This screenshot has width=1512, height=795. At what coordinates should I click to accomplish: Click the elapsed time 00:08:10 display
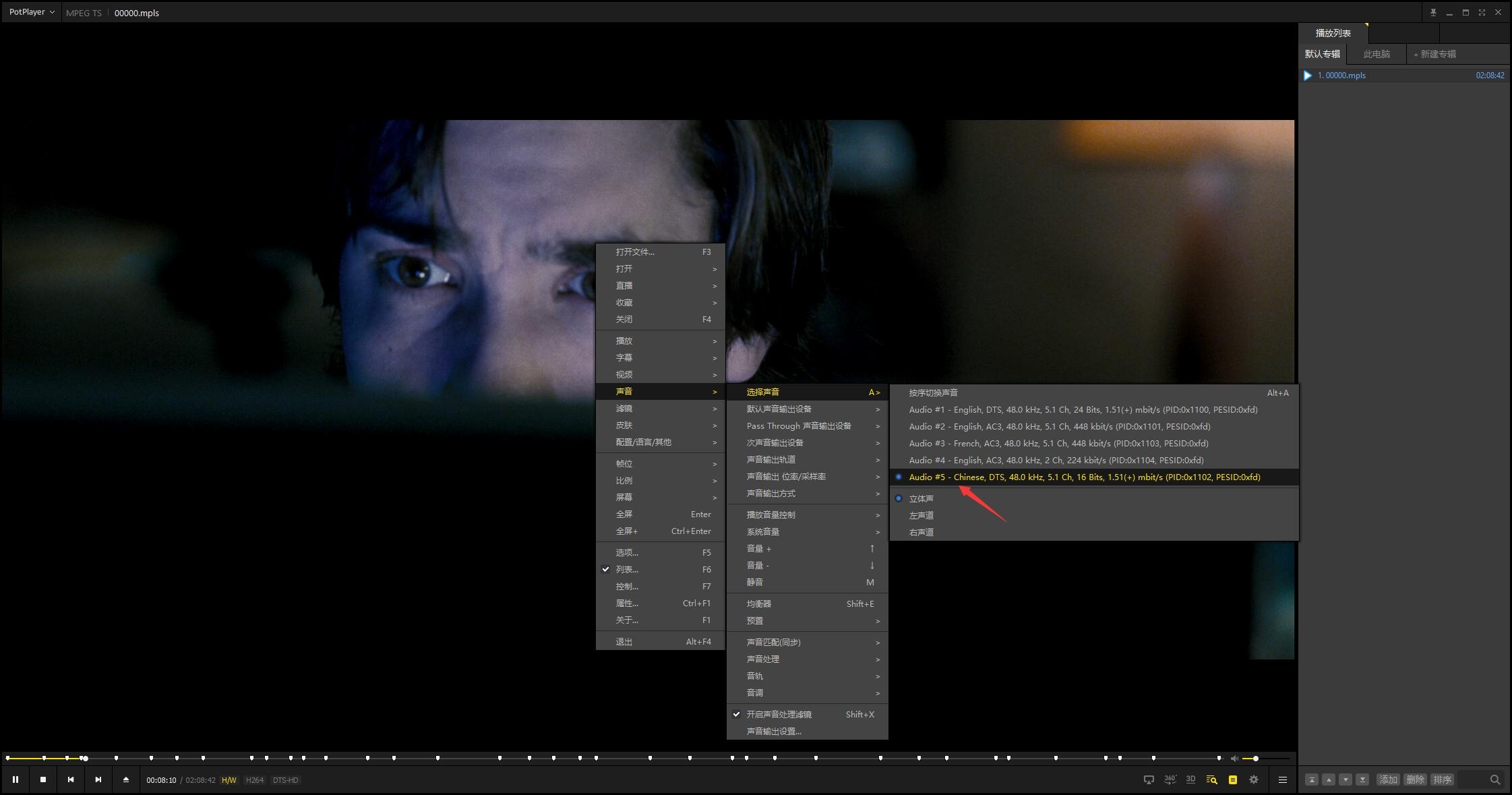[161, 780]
